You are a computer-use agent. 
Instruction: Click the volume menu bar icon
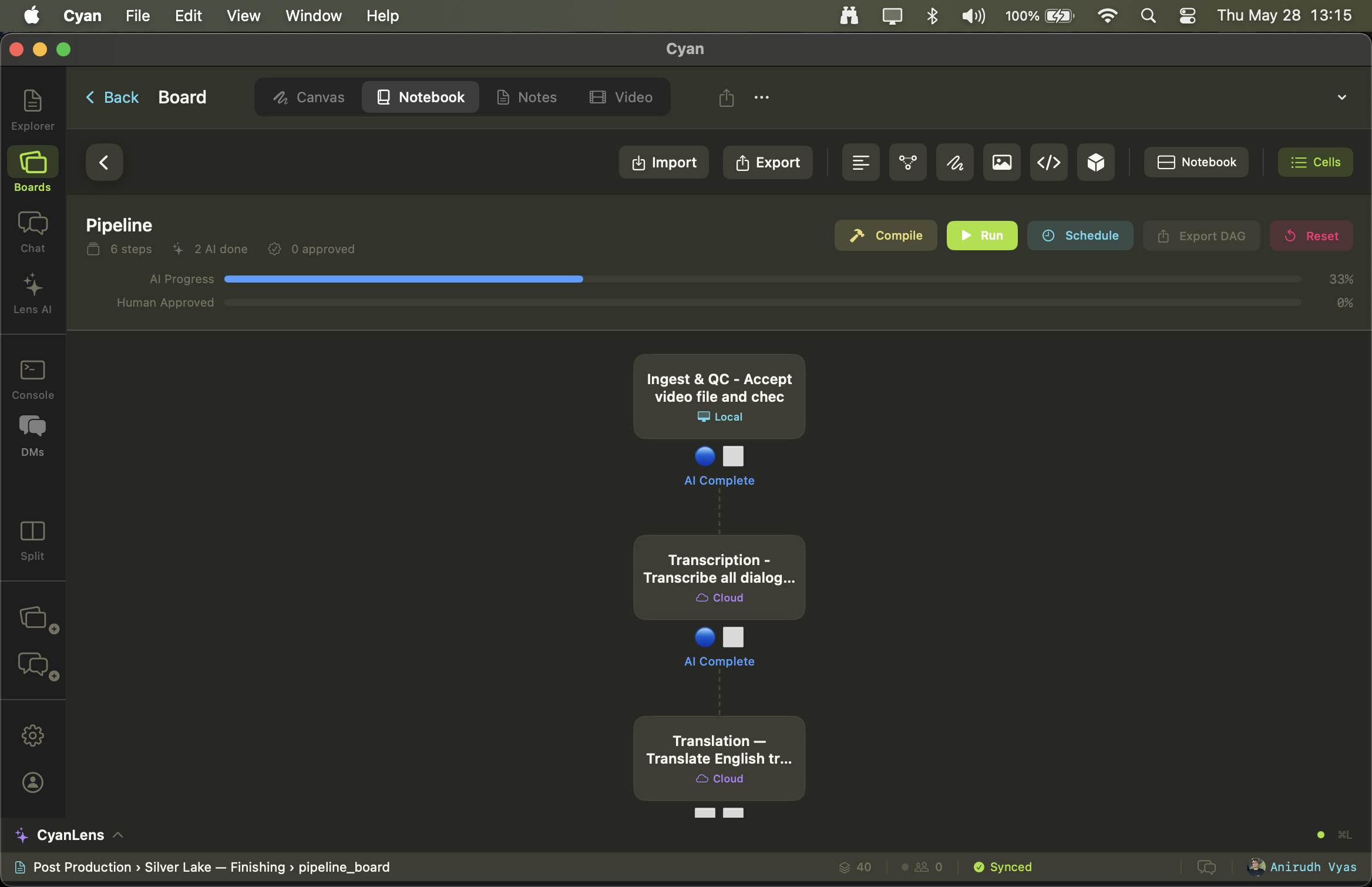pos(973,16)
